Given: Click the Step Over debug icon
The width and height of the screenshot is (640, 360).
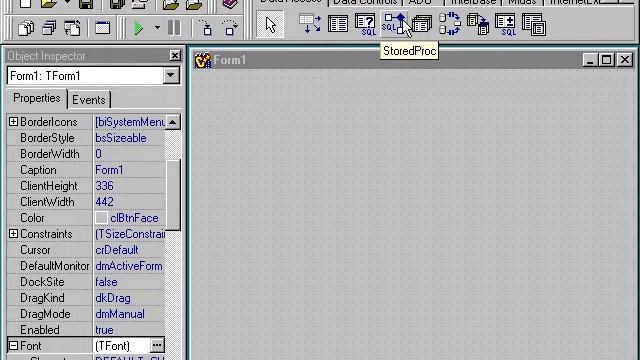Looking at the screenshot, I should click(230, 28).
